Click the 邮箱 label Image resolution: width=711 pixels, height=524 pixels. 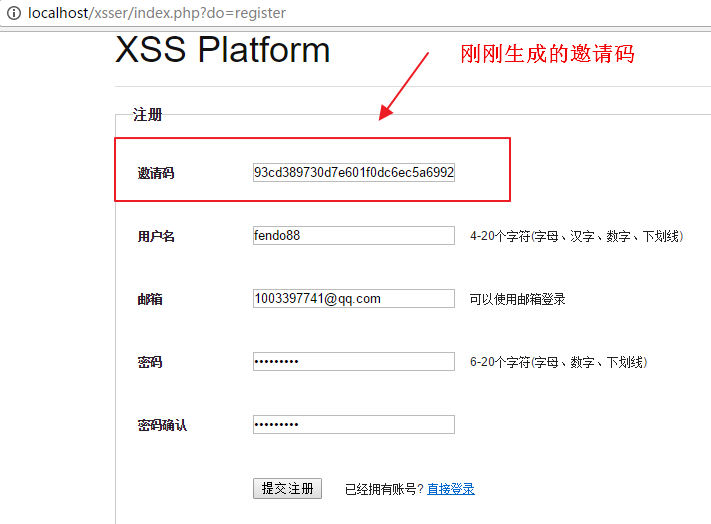[x=150, y=299]
